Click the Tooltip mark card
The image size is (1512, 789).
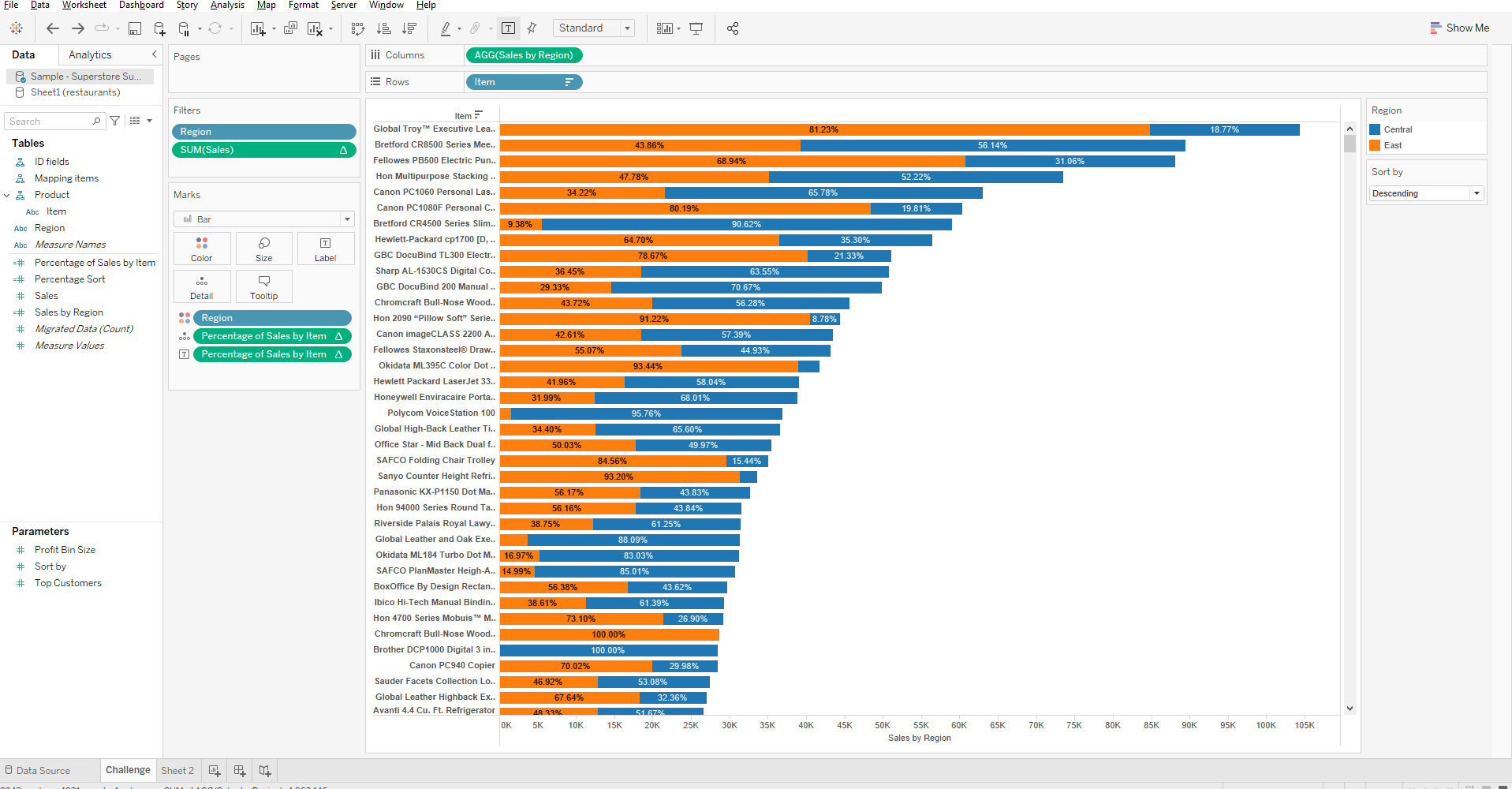pyautogui.click(x=263, y=286)
